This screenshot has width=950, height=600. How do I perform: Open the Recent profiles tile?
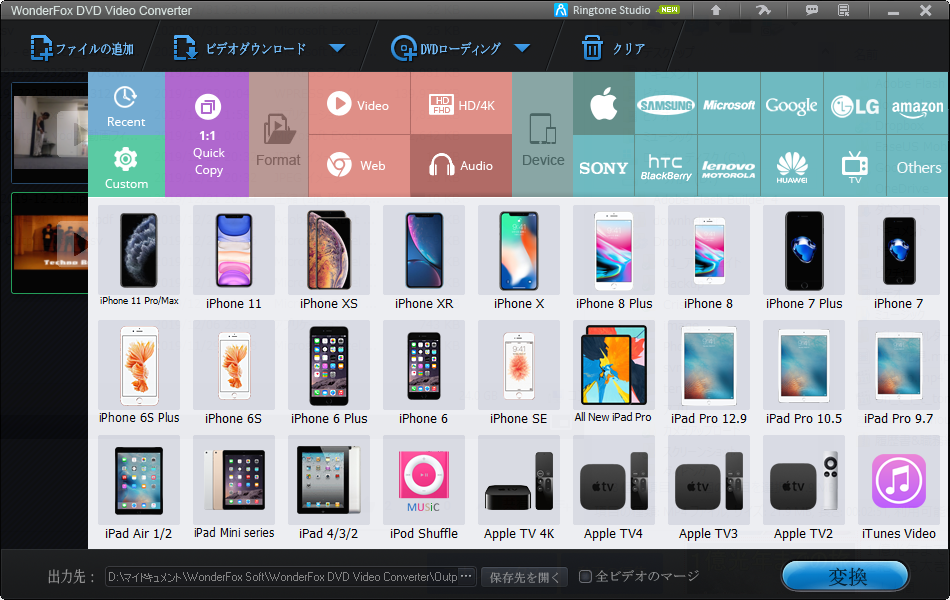click(x=126, y=104)
